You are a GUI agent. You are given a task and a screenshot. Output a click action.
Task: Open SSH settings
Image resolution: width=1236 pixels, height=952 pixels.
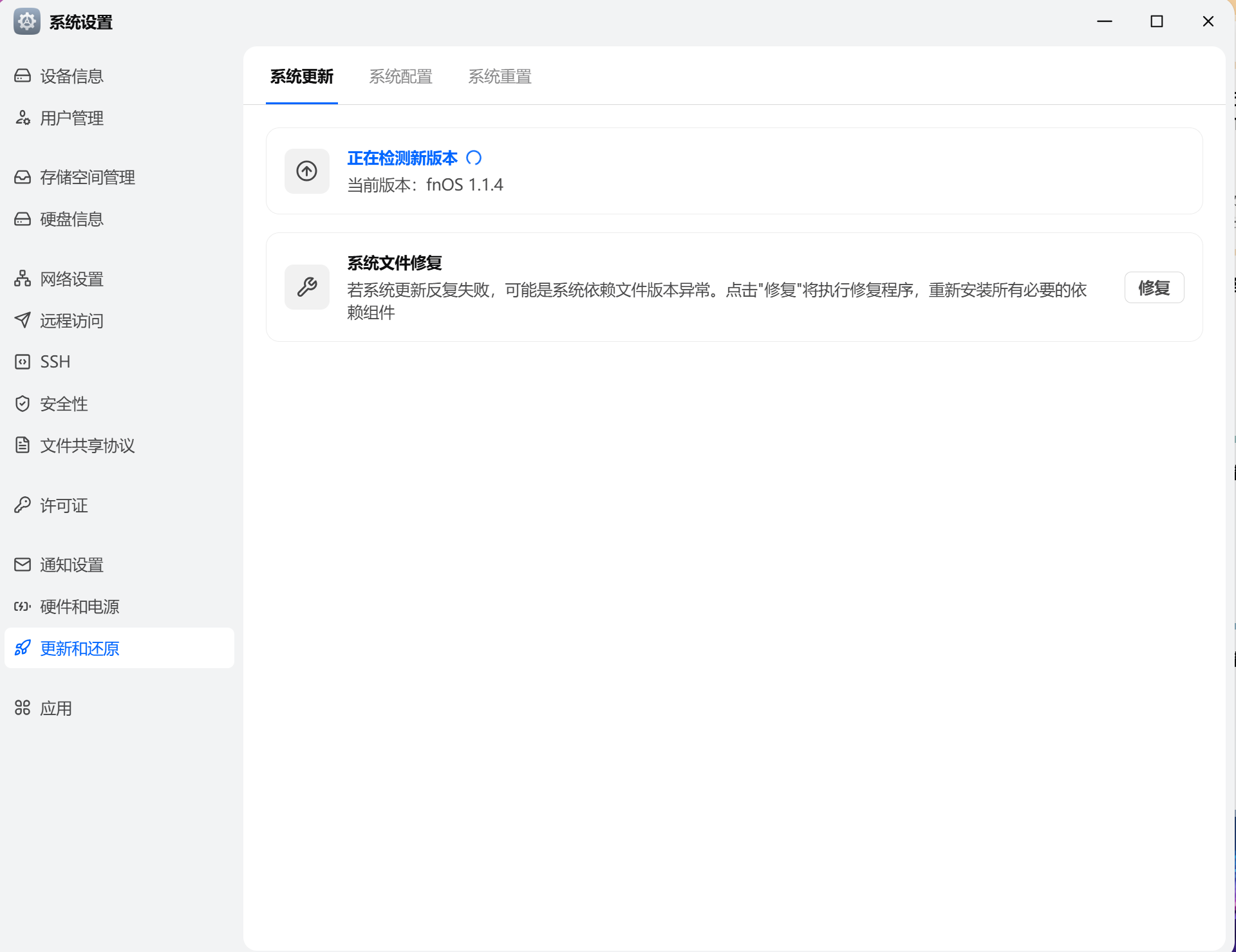pos(55,361)
